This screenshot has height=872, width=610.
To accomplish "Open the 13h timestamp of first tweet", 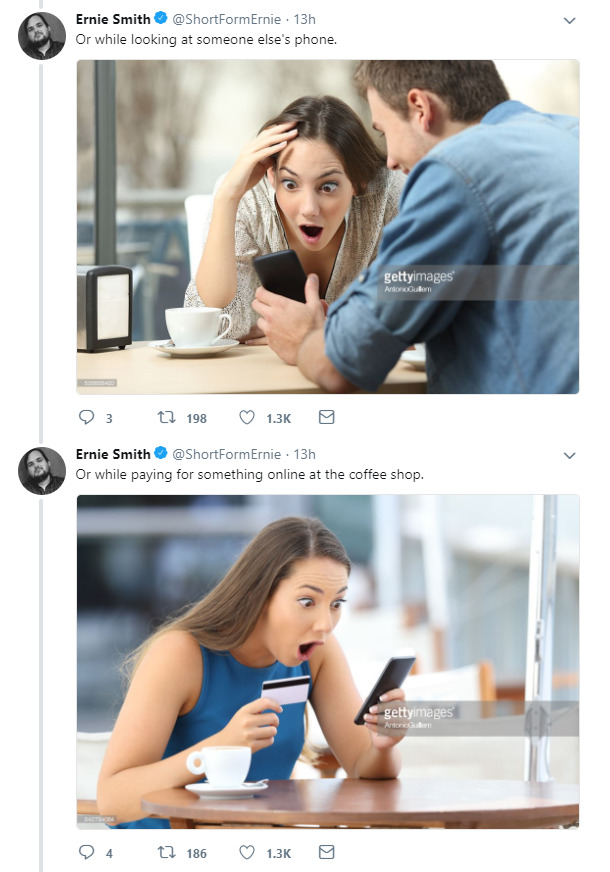I will tap(304, 19).
